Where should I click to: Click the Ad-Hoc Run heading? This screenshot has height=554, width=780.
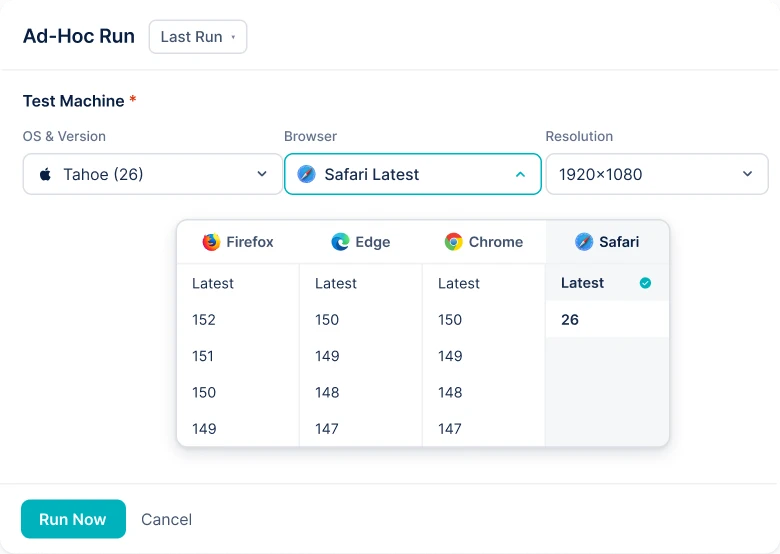click(x=79, y=36)
